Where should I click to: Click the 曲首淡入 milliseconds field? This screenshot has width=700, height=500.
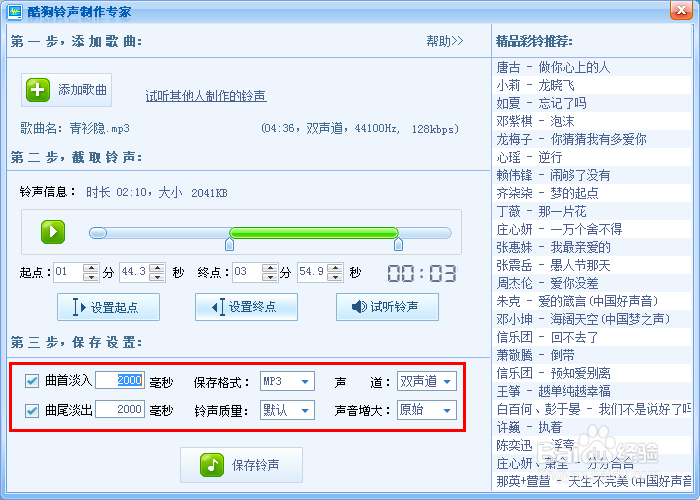(120, 380)
